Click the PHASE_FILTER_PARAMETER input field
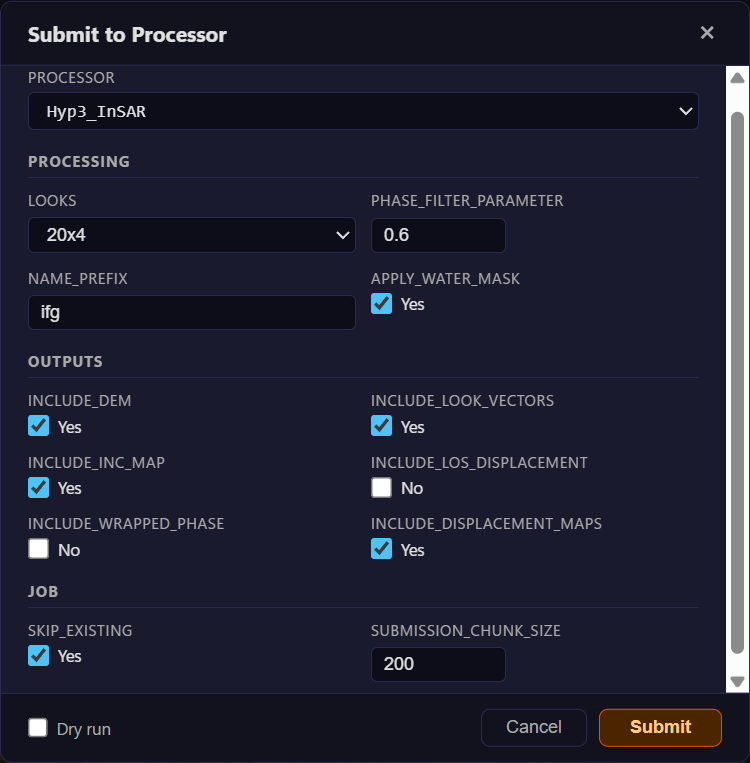750x763 pixels. (438, 235)
